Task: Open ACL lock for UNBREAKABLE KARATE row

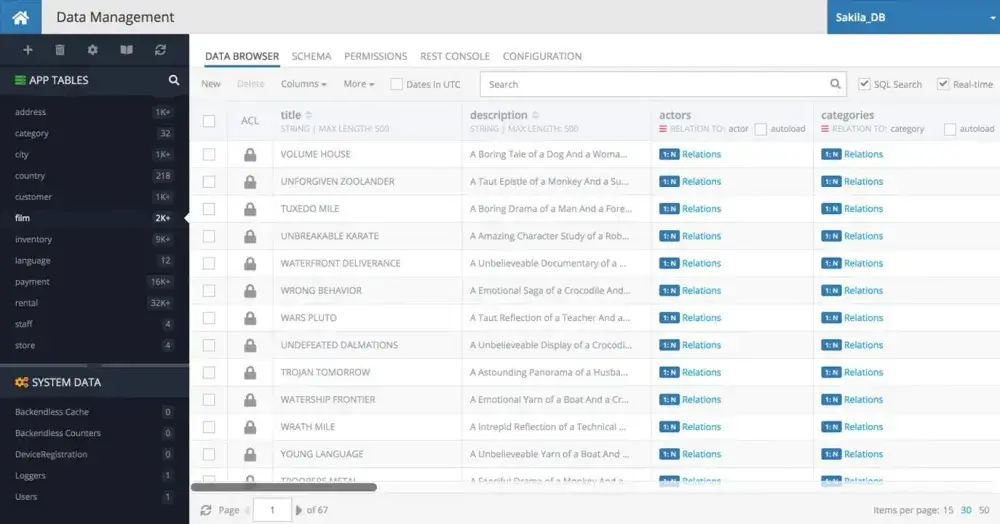Action: tap(250, 236)
